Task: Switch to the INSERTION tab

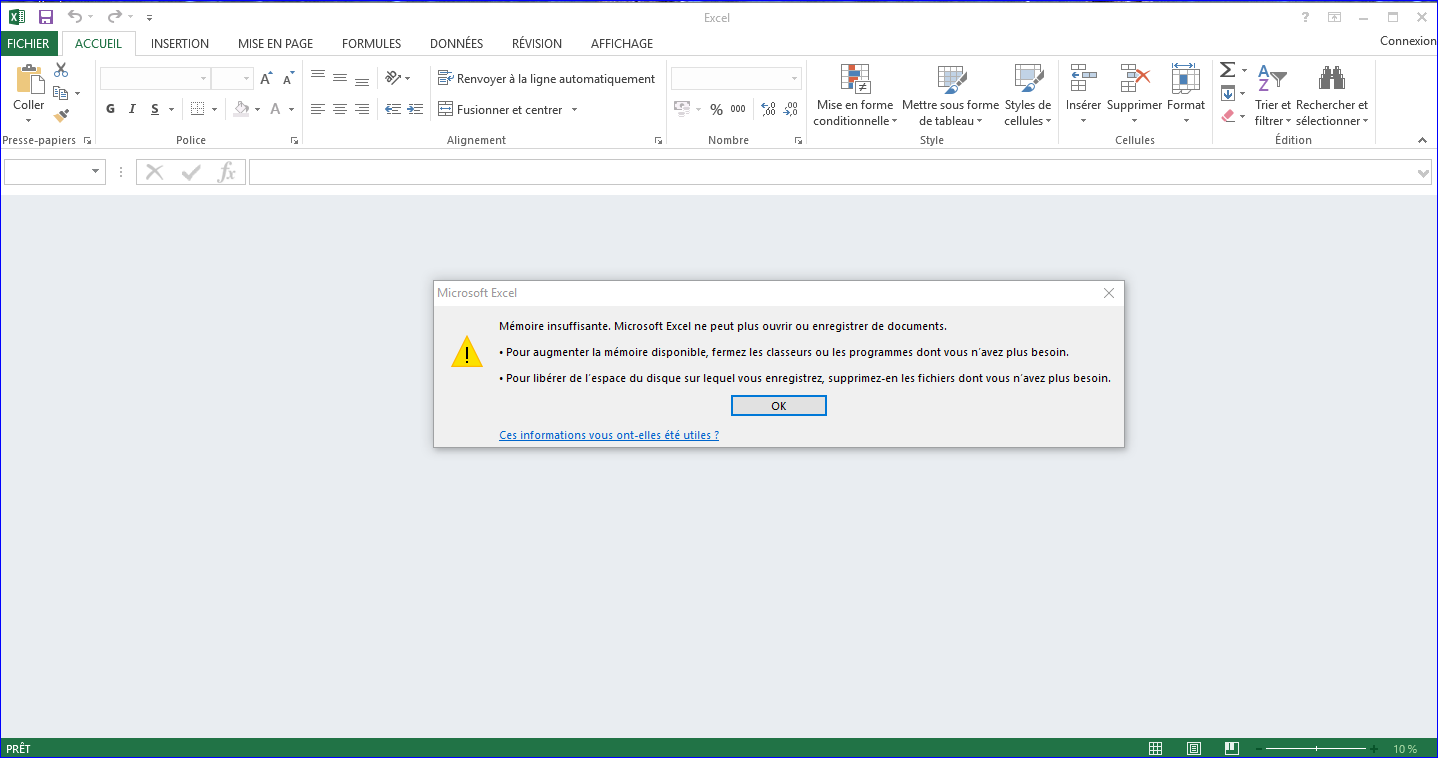Action: pyautogui.click(x=180, y=43)
